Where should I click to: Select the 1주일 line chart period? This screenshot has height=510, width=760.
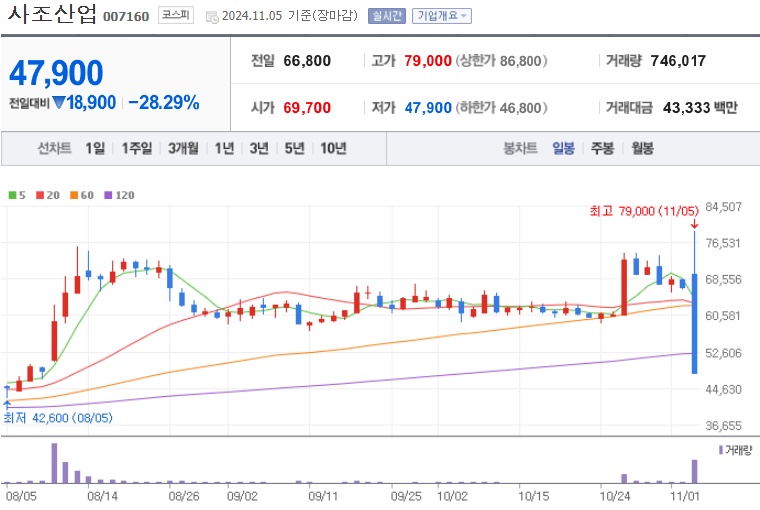click(137, 148)
